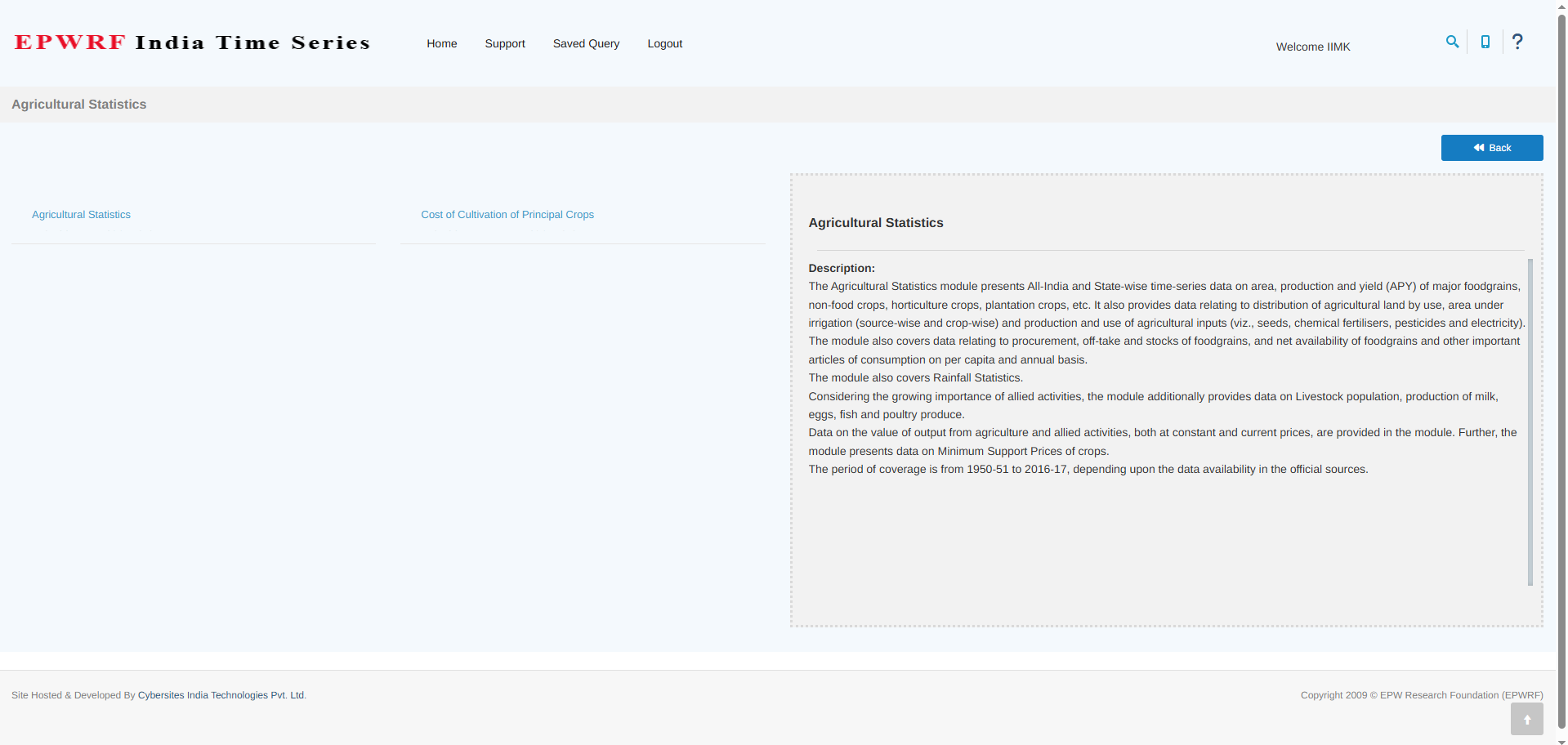This screenshot has width=1568, height=745.
Task: Click the description panel's vertical scrollbar
Action: (1530, 422)
